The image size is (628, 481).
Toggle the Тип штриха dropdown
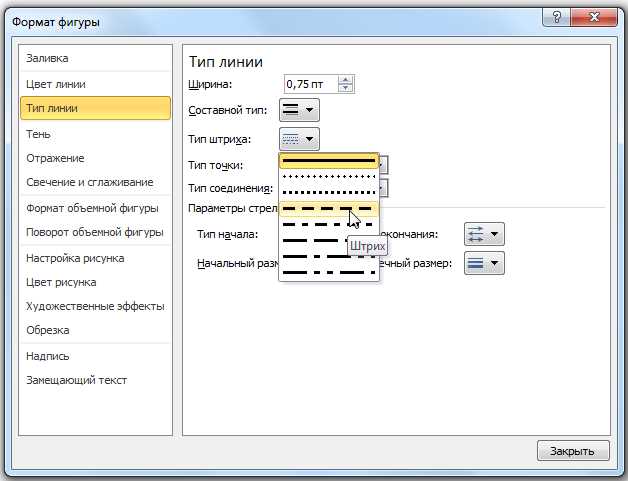tap(299, 139)
